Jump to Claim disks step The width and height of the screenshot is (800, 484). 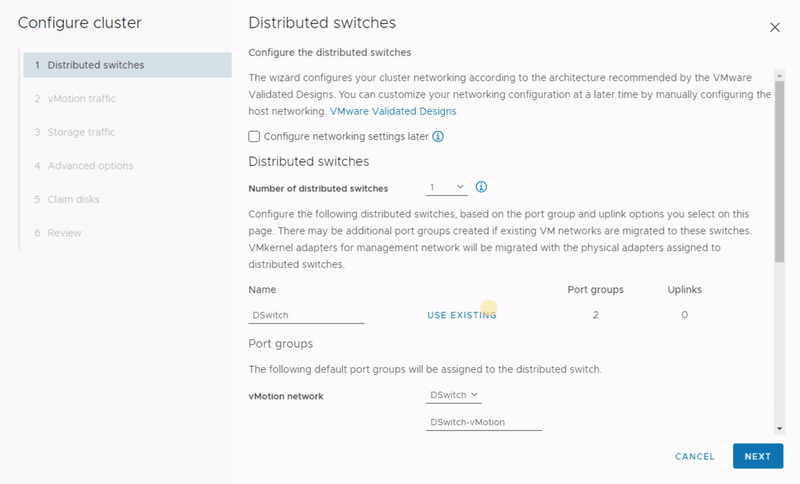pos(73,199)
